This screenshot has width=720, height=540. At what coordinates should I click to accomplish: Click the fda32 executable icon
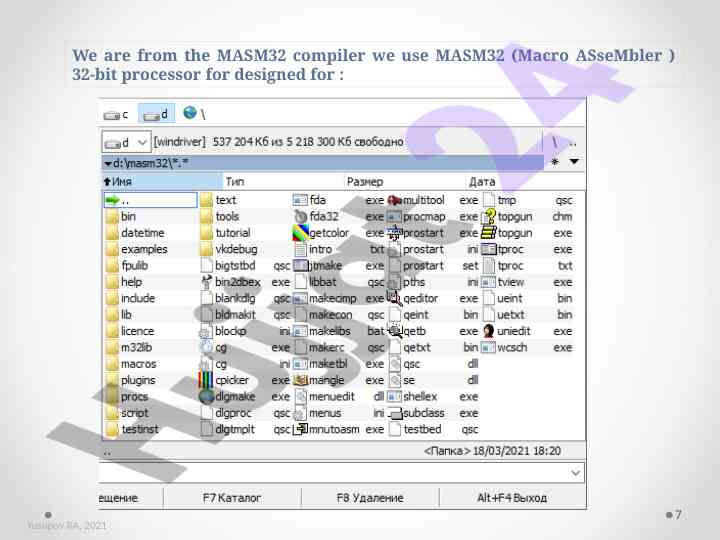pos(300,217)
